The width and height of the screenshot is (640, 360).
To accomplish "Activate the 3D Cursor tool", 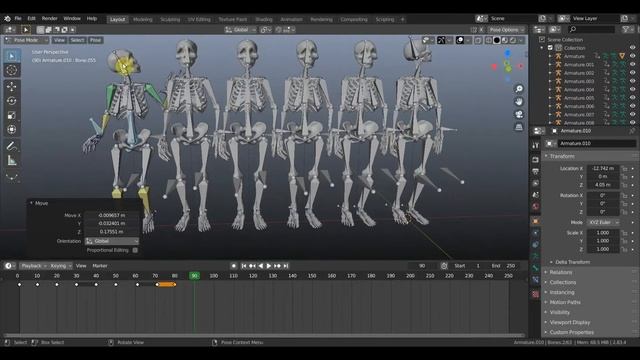I will [x=12, y=70].
